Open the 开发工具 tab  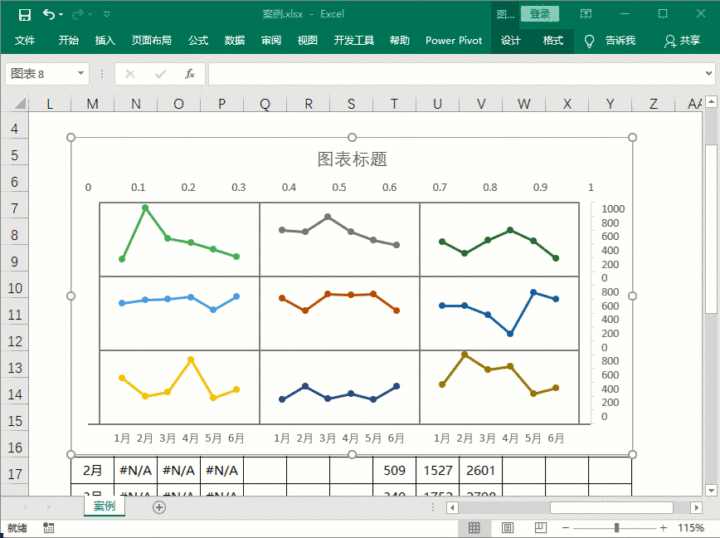click(354, 40)
